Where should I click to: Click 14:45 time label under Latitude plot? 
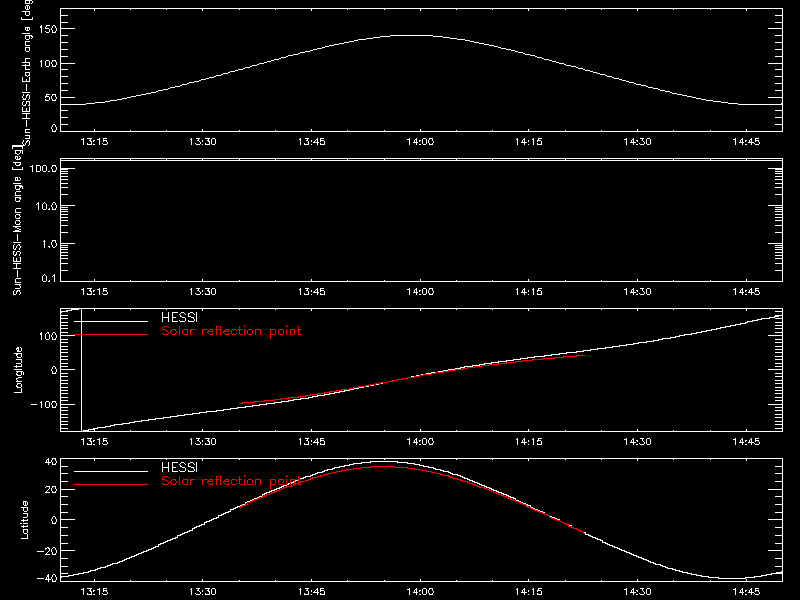point(746,592)
